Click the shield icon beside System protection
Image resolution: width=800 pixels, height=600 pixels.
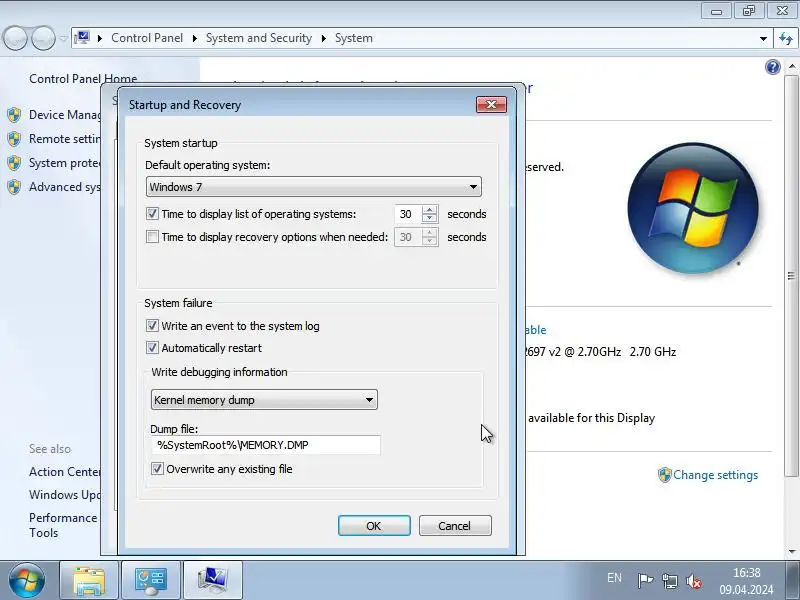point(14,163)
